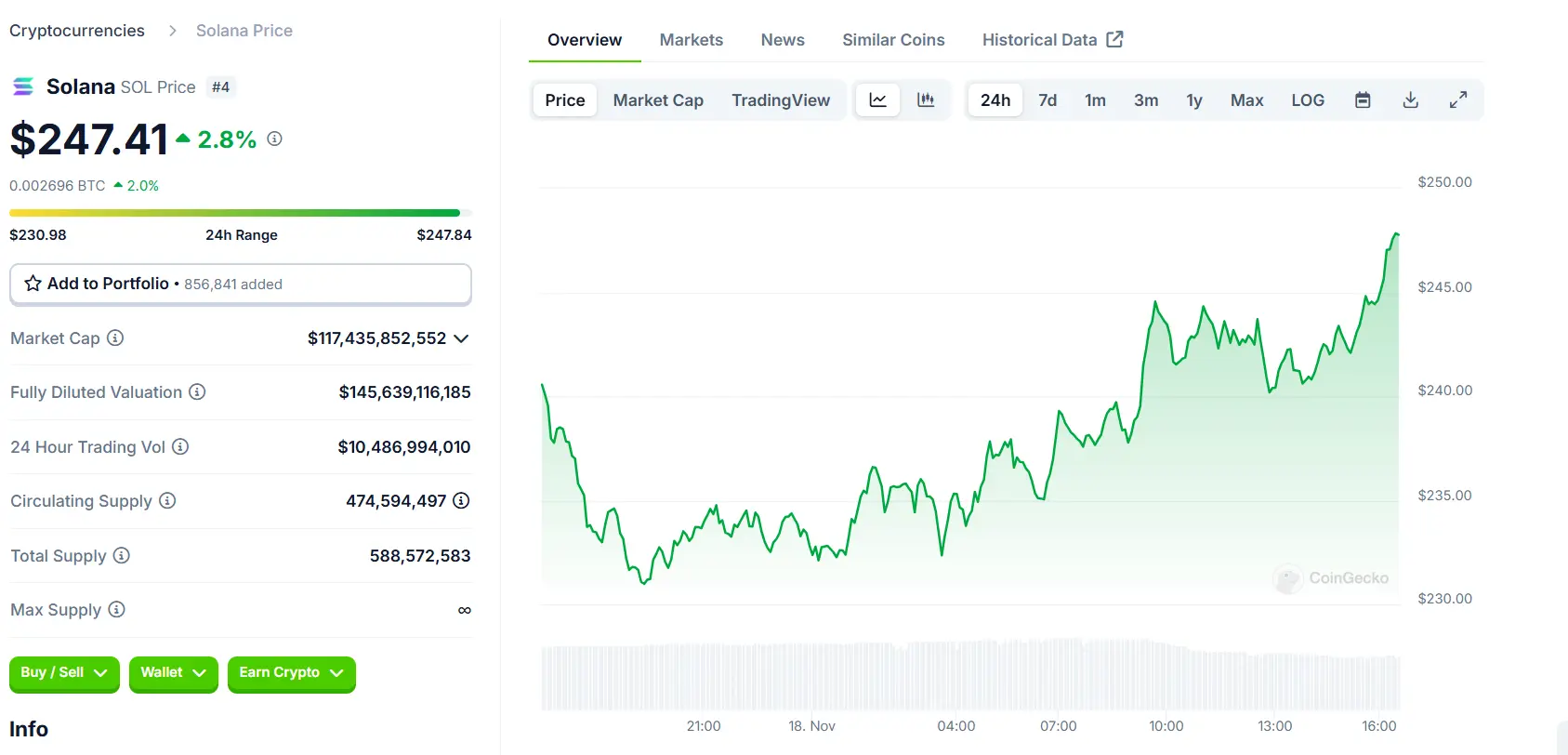Click the $247.41 price value

(x=89, y=139)
